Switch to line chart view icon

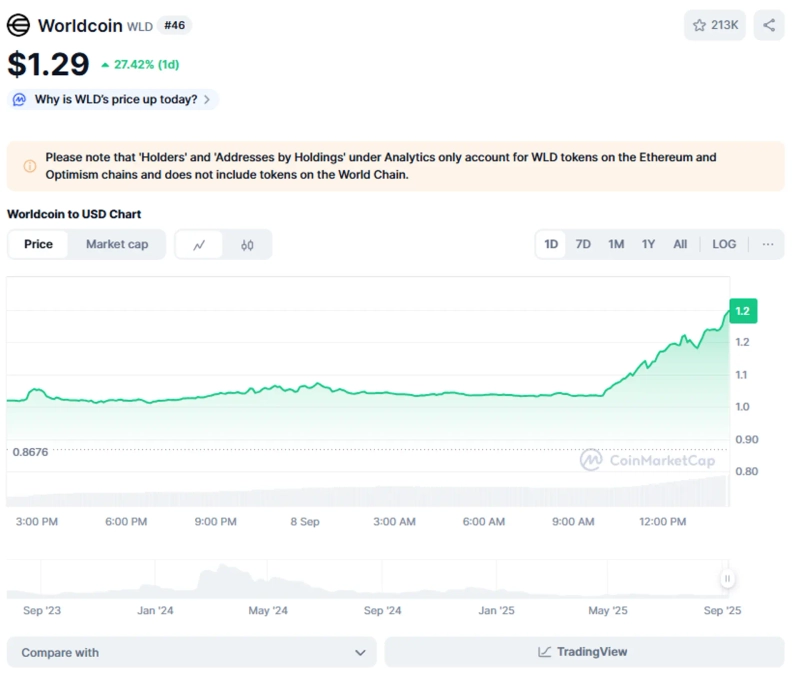point(200,245)
